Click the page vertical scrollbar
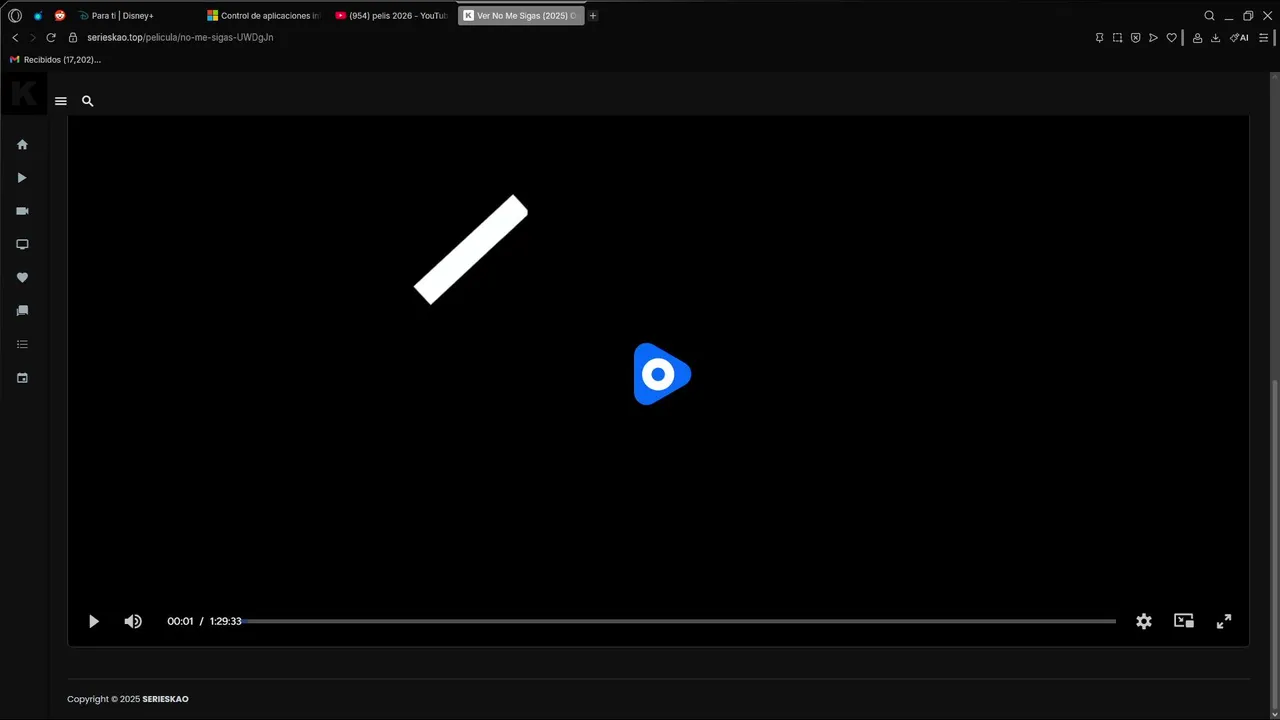Screen dimensions: 1280x720 tap(1275, 545)
